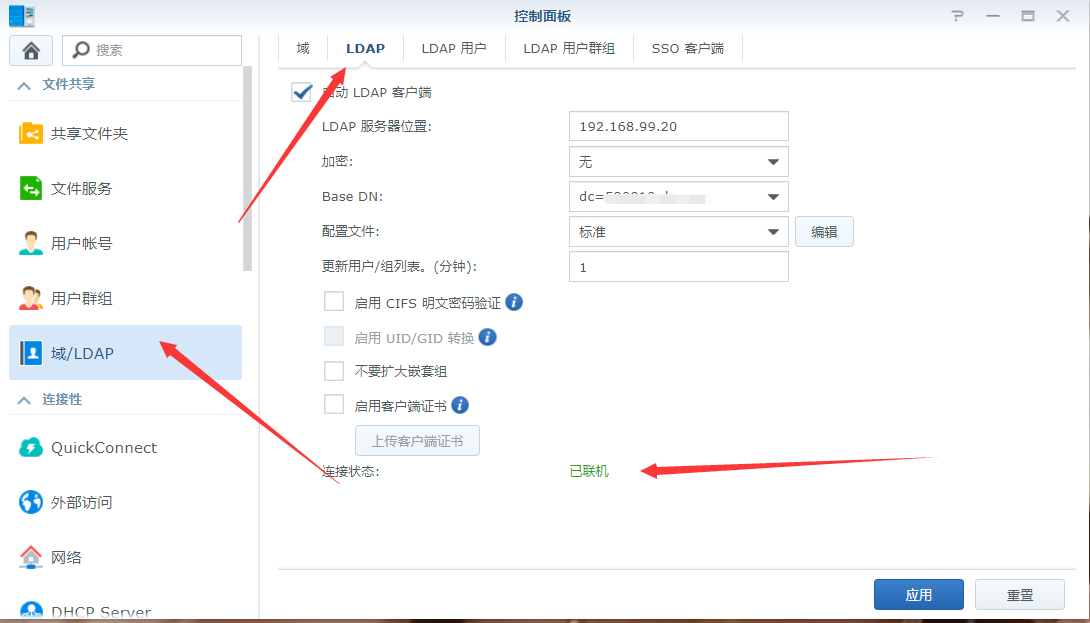Open 网络 network icon in sidebar
The image size is (1090, 623).
tap(31, 557)
